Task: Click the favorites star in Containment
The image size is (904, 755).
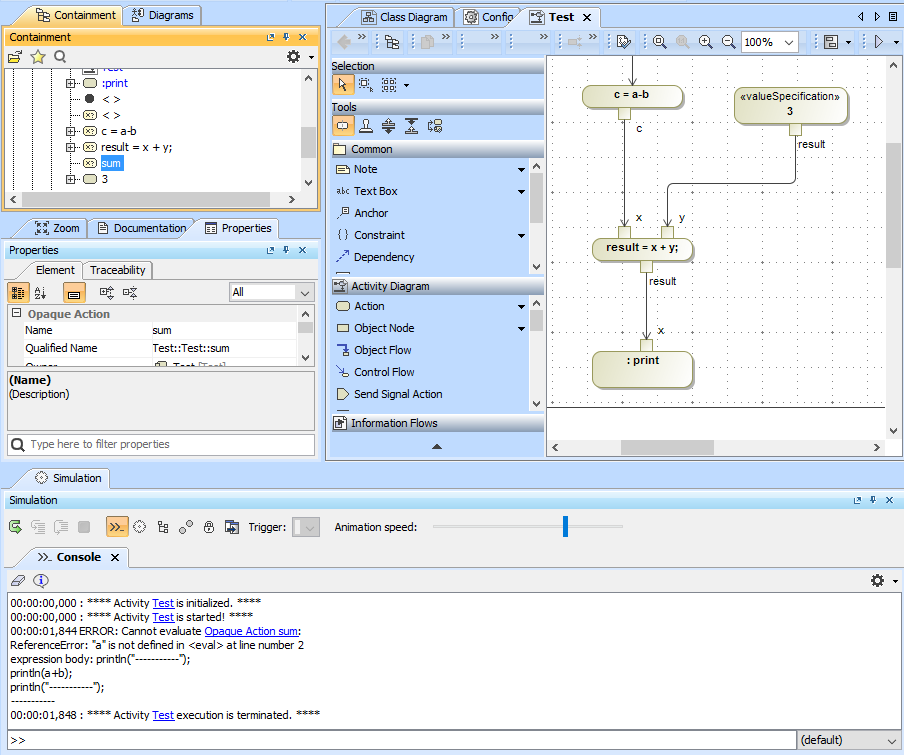Action: point(38,57)
